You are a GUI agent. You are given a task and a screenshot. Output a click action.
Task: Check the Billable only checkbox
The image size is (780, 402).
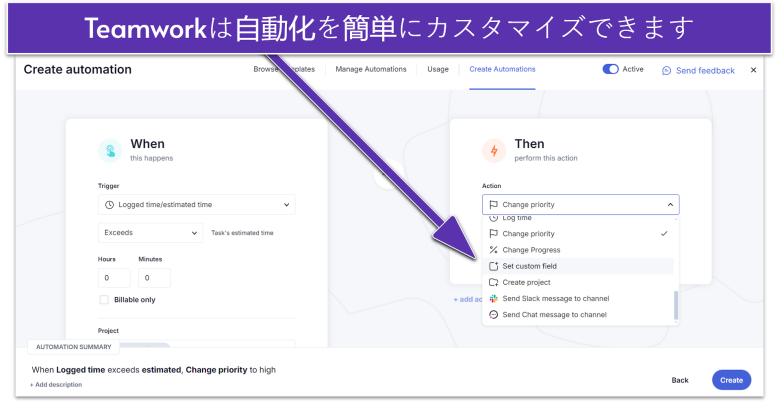[104, 300]
